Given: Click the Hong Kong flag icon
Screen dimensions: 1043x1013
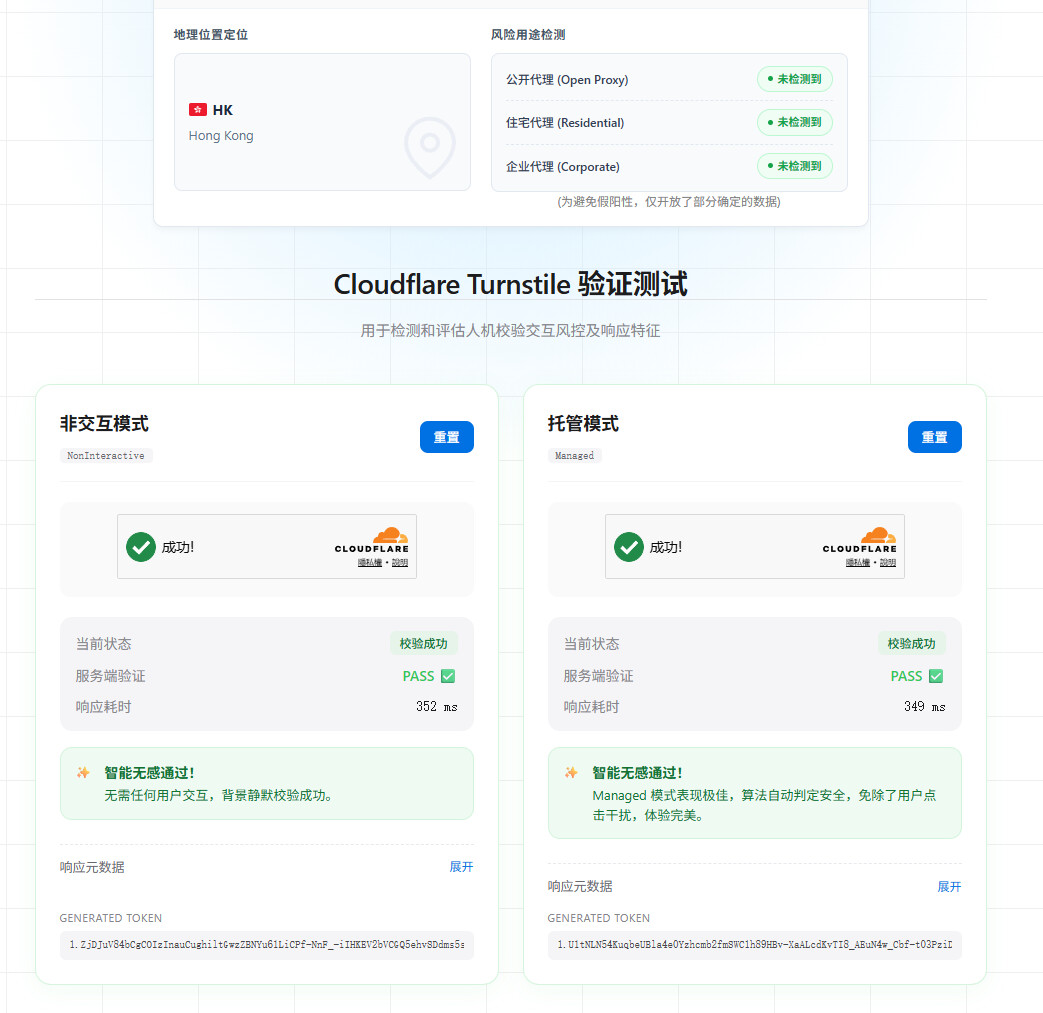Looking at the screenshot, I should click(x=198, y=110).
